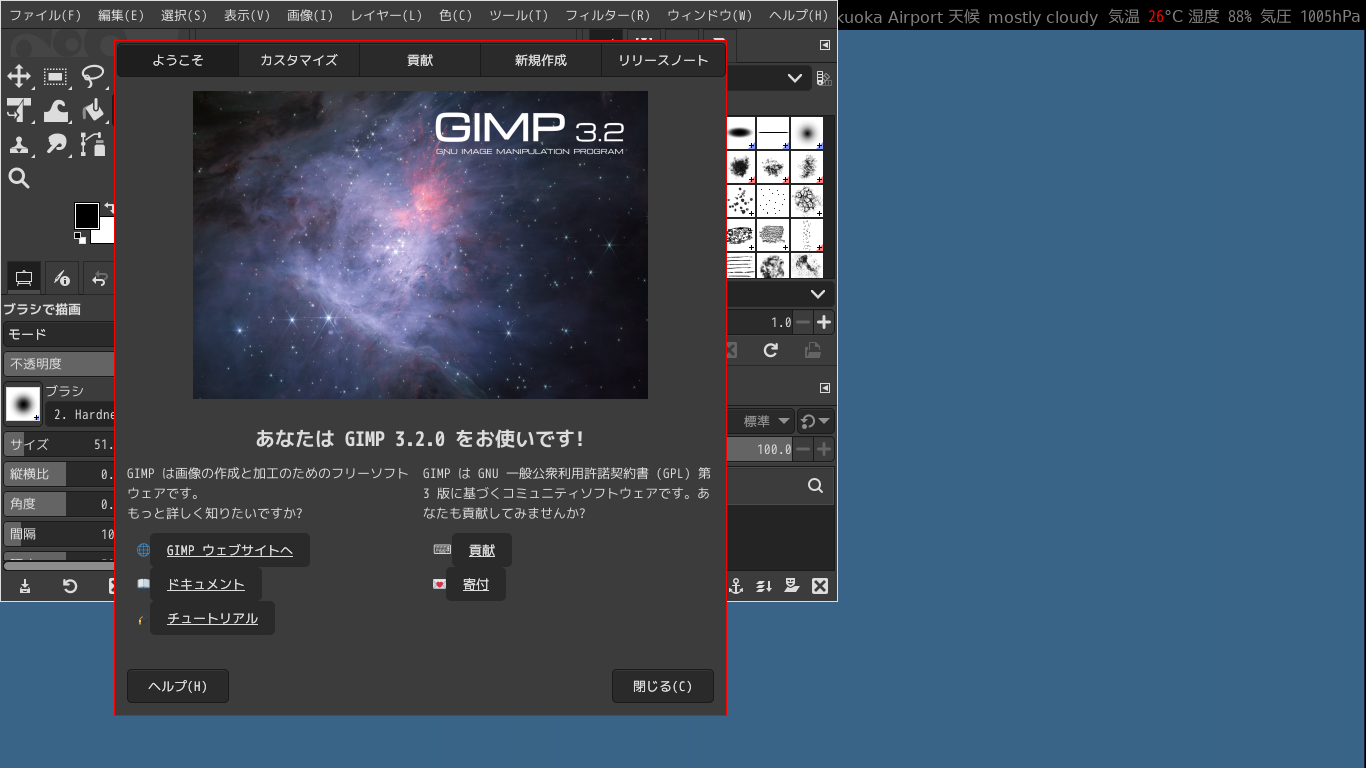Click the delete layer X icon
This screenshot has width=1366, height=768.
point(820,586)
